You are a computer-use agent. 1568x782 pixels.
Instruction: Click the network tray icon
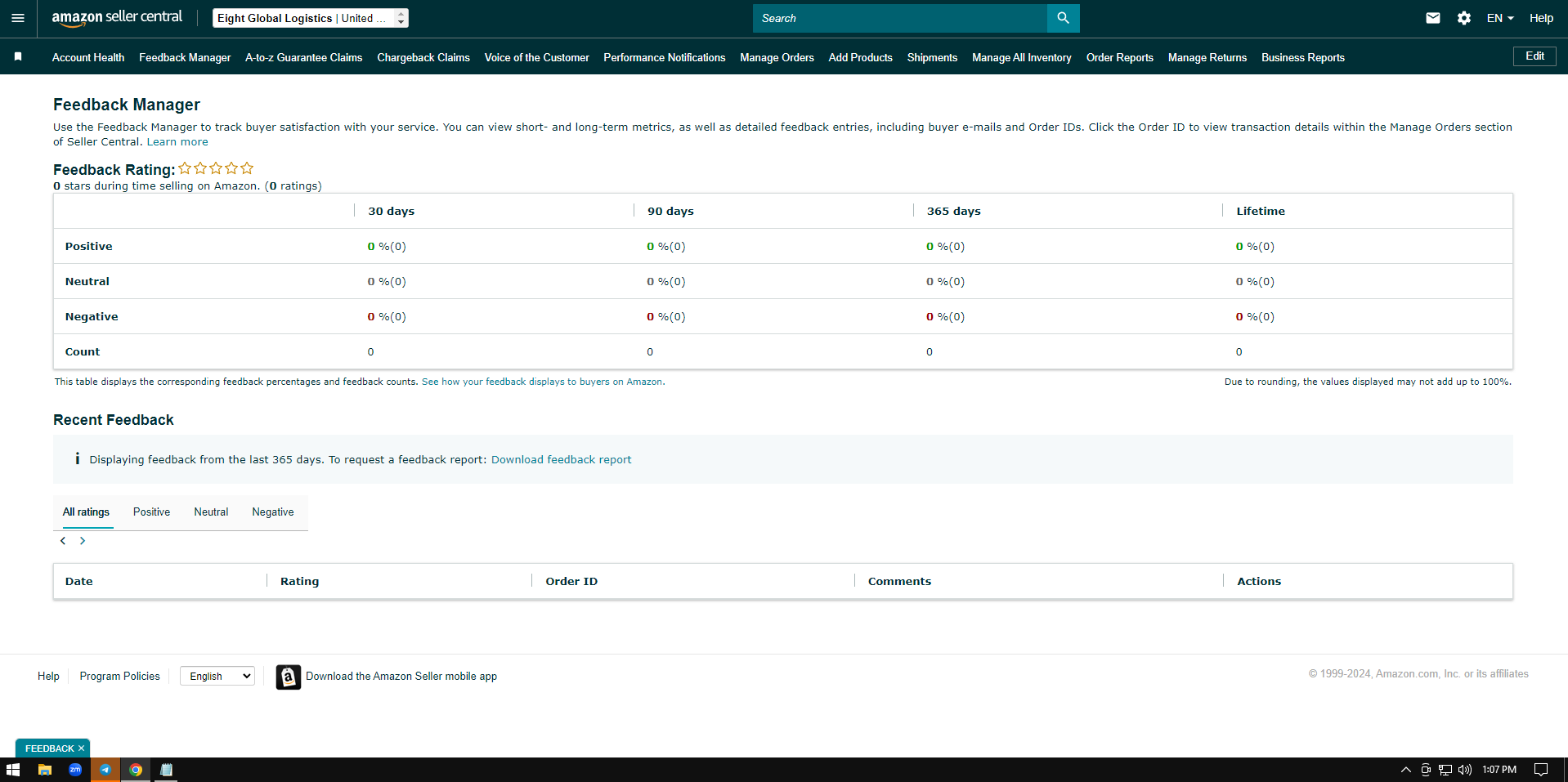[1445, 770]
